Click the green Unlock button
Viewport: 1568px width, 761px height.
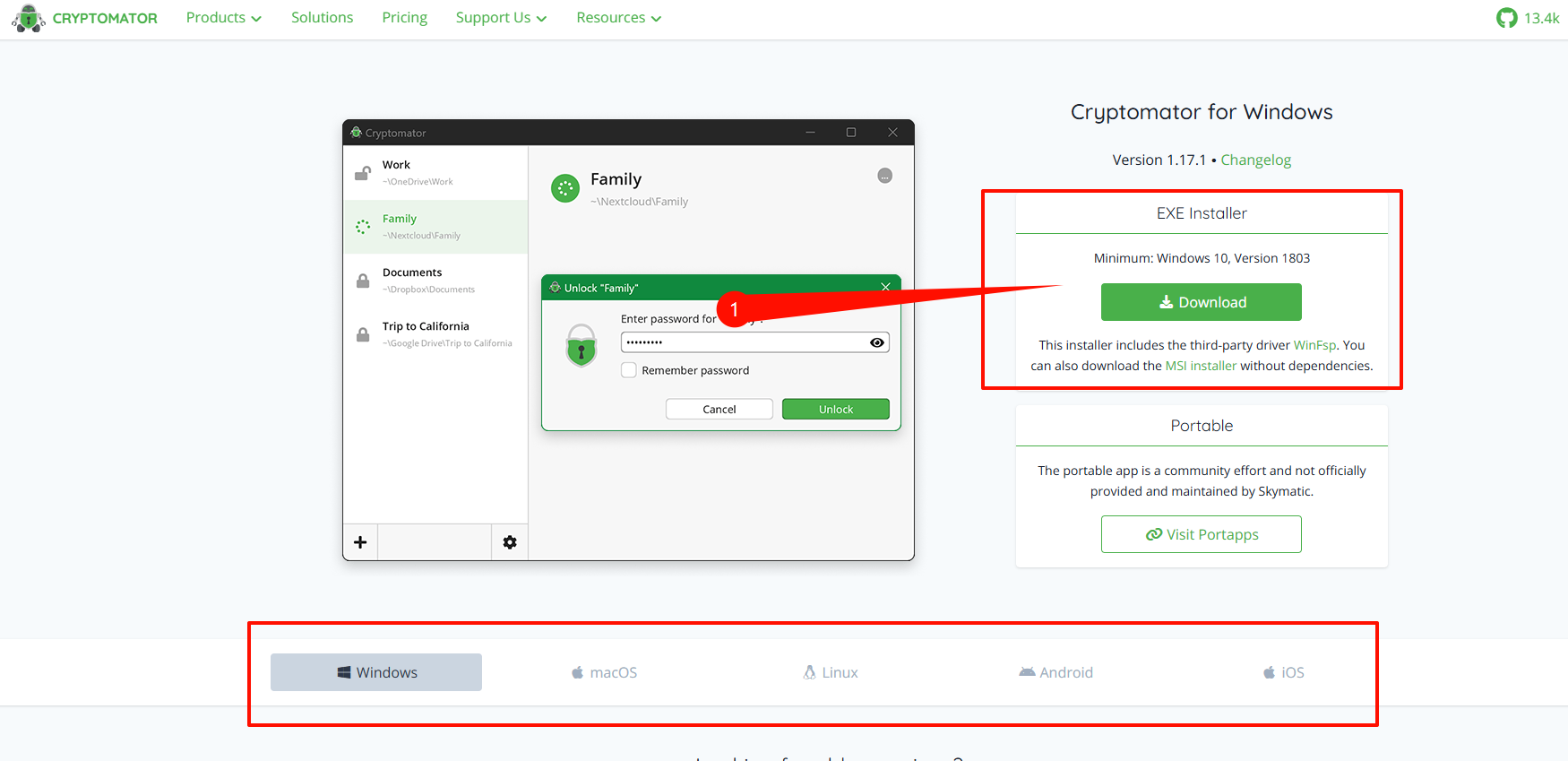point(836,409)
